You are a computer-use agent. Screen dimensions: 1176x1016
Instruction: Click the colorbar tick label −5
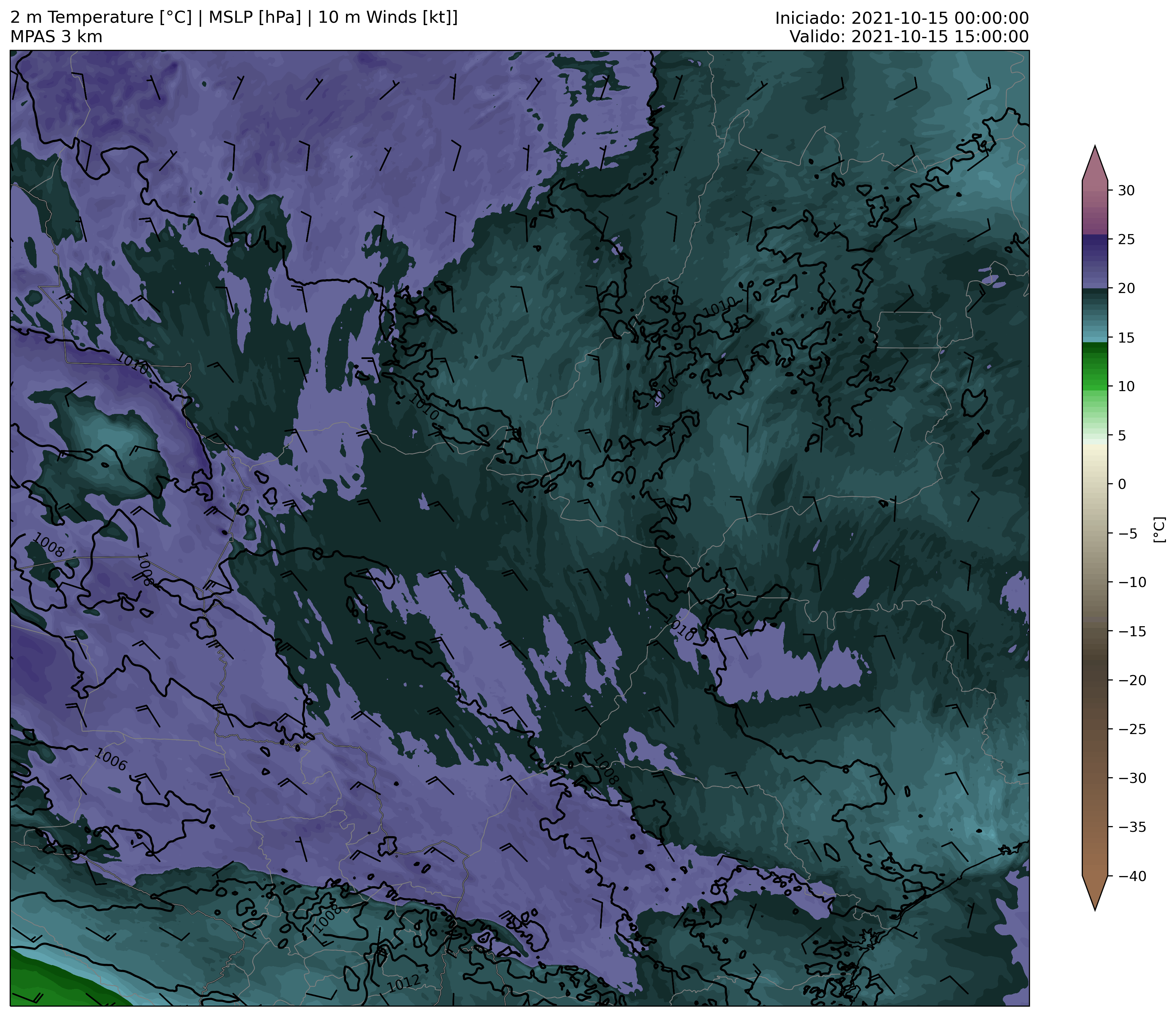1127,533
